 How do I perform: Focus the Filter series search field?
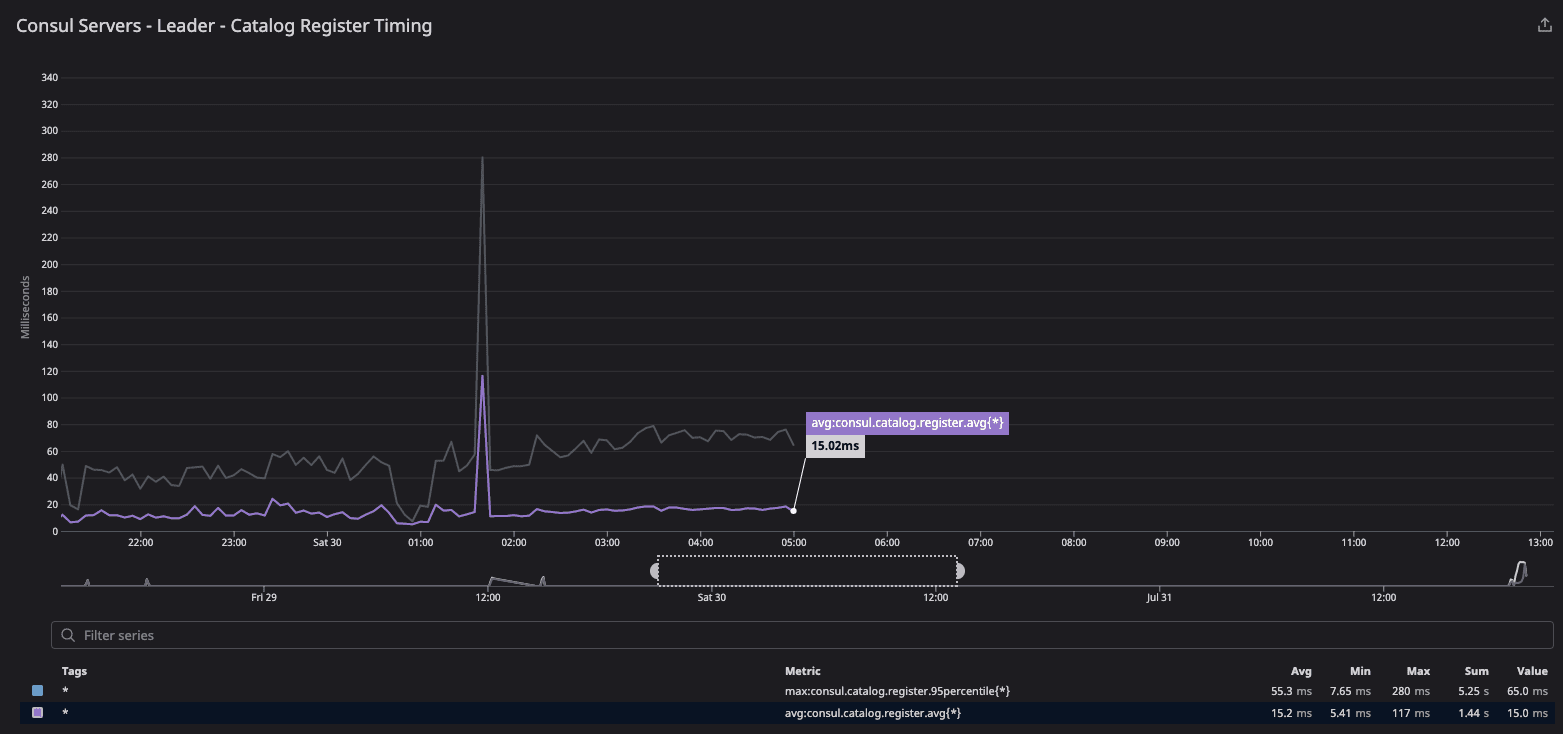800,635
